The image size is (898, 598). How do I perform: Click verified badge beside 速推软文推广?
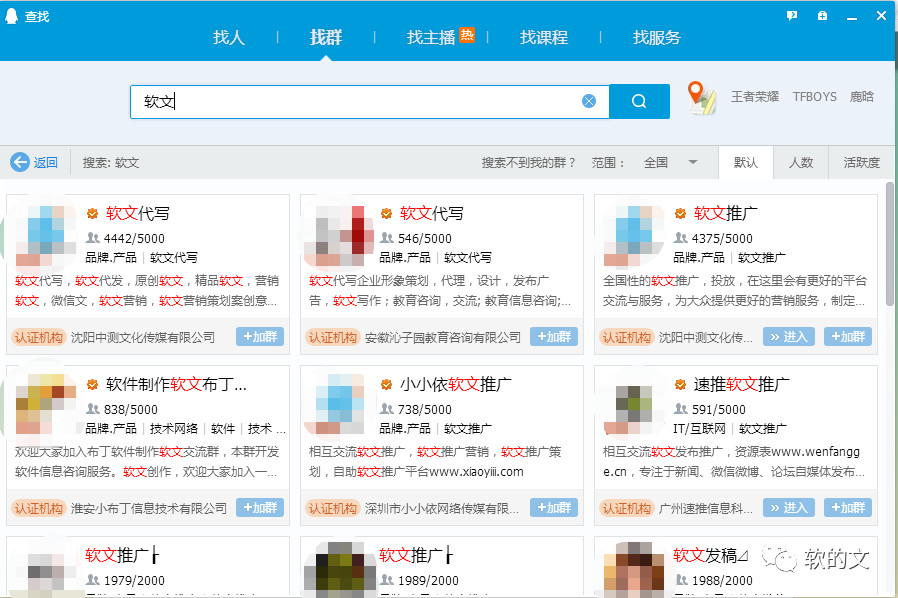pyautogui.click(x=680, y=384)
